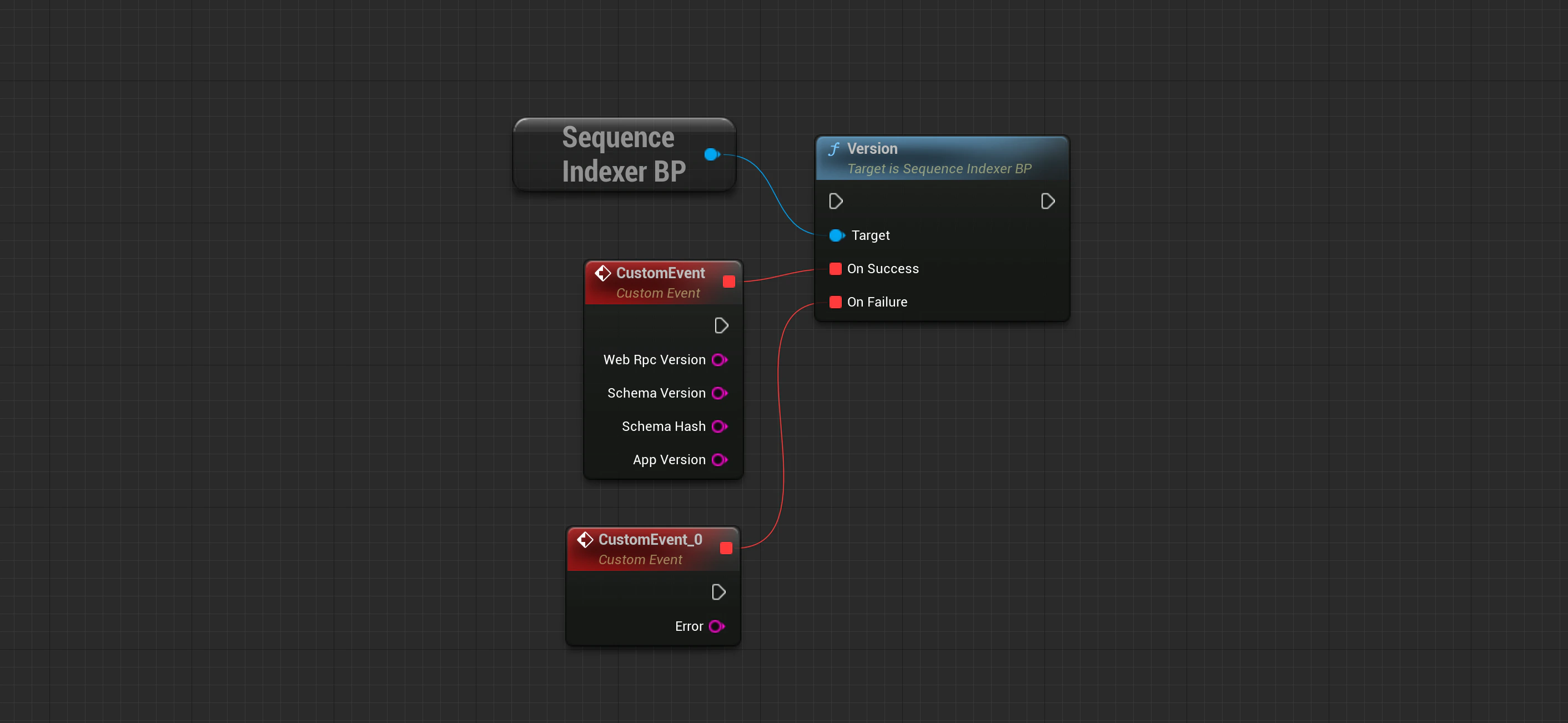This screenshot has height=723, width=1568.
Task: Click the App Version output pin
Action: pos(719,460)
